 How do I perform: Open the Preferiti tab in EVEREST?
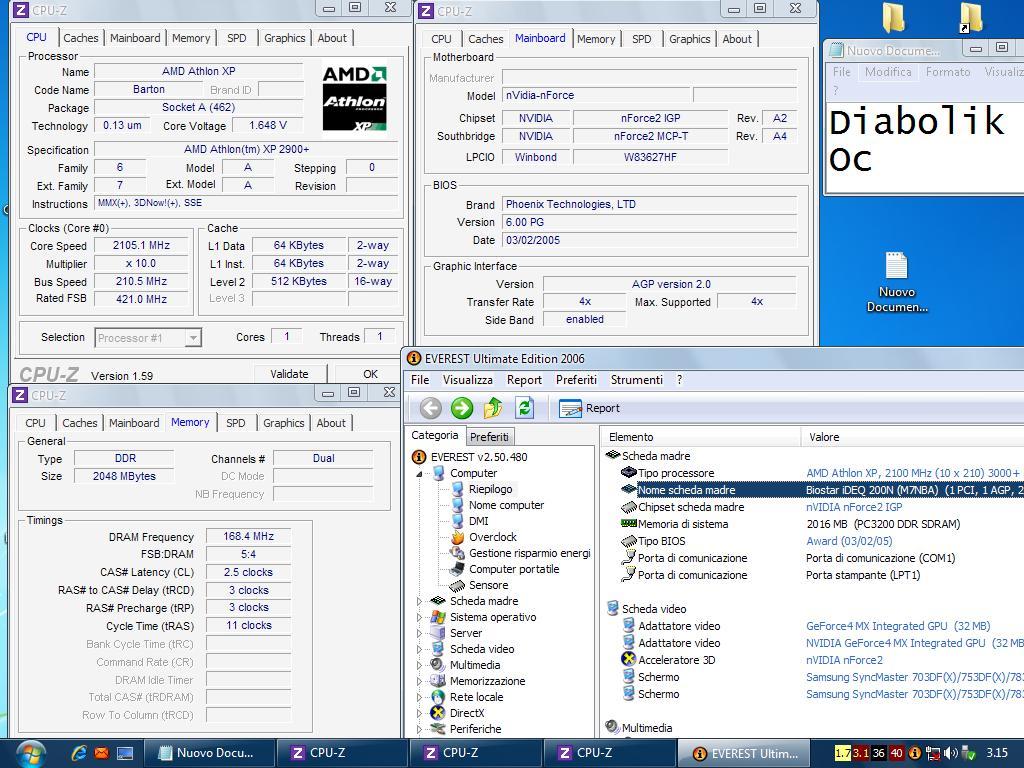[489, 436]
